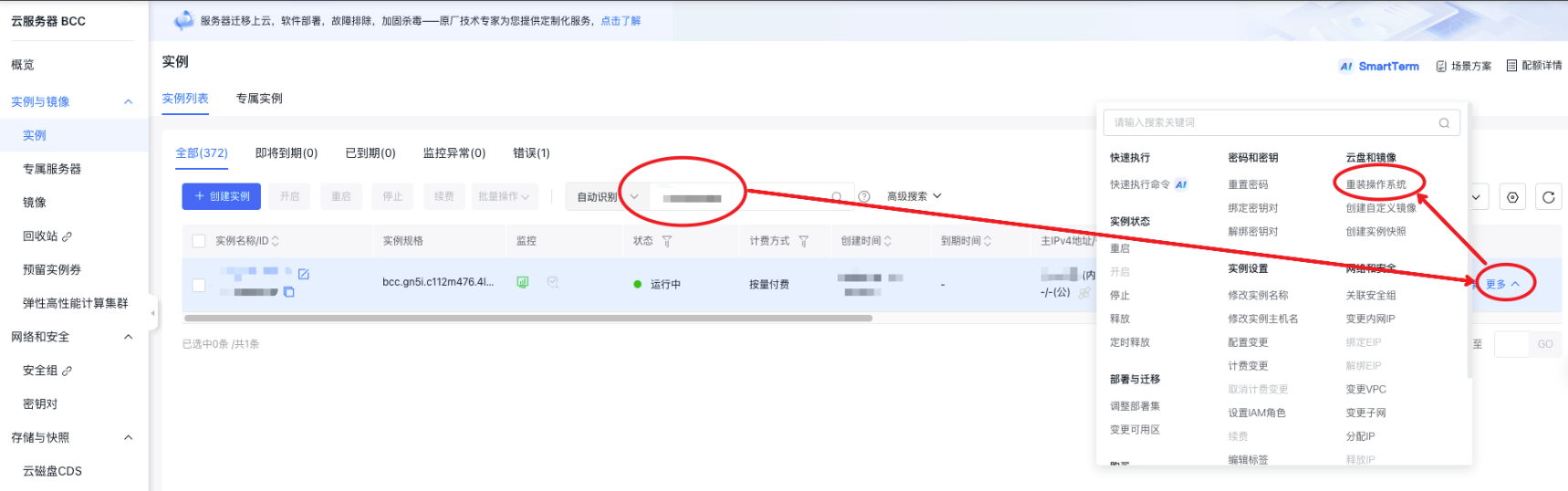Tick the checkbox for the instance row
The image size is (1568, 491).
(199, 285)
